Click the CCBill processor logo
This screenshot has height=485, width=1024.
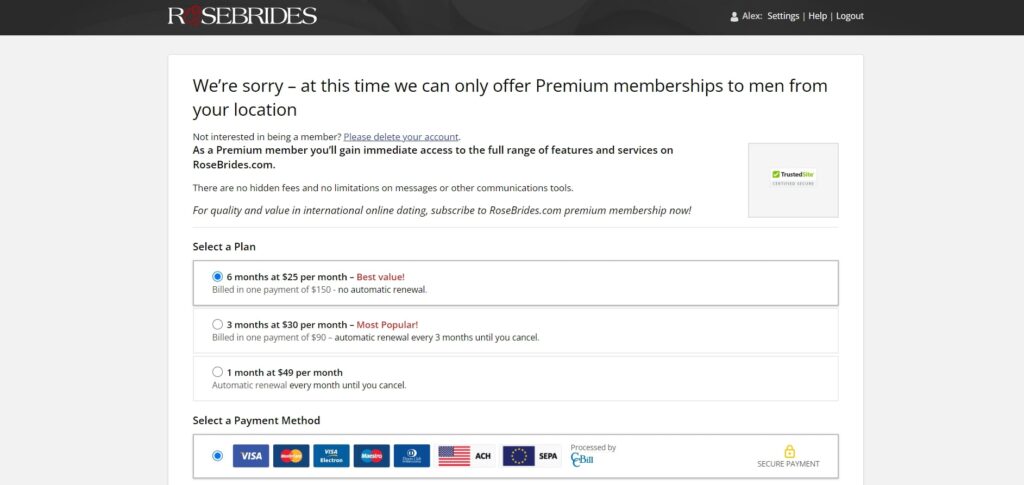tap(583, 460)
